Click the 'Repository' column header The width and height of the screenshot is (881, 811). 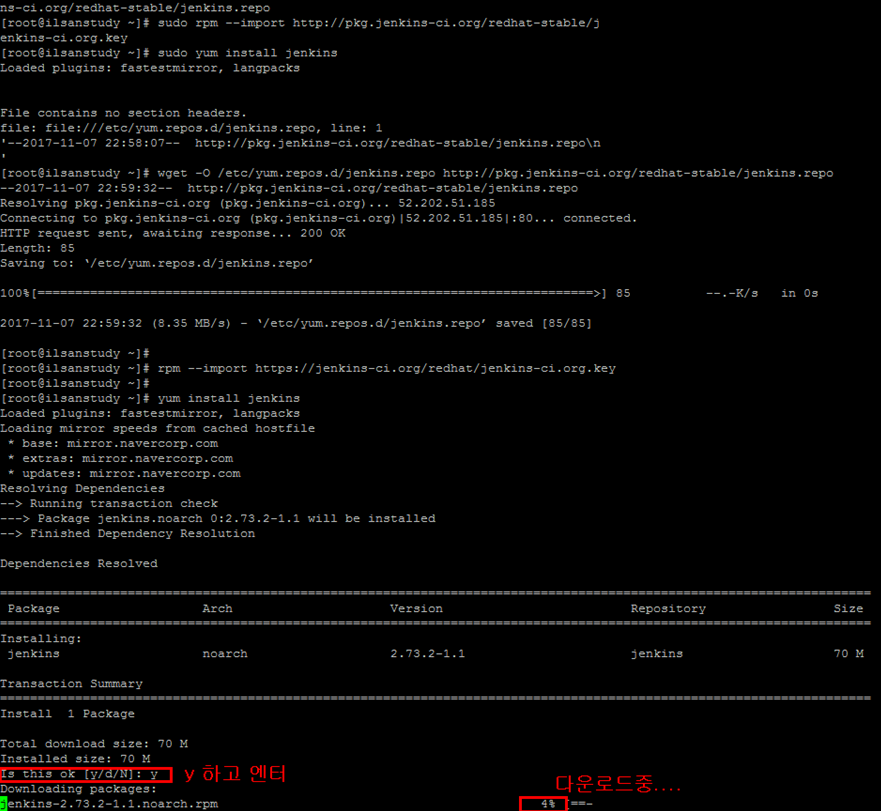click(x=668, y=609)
